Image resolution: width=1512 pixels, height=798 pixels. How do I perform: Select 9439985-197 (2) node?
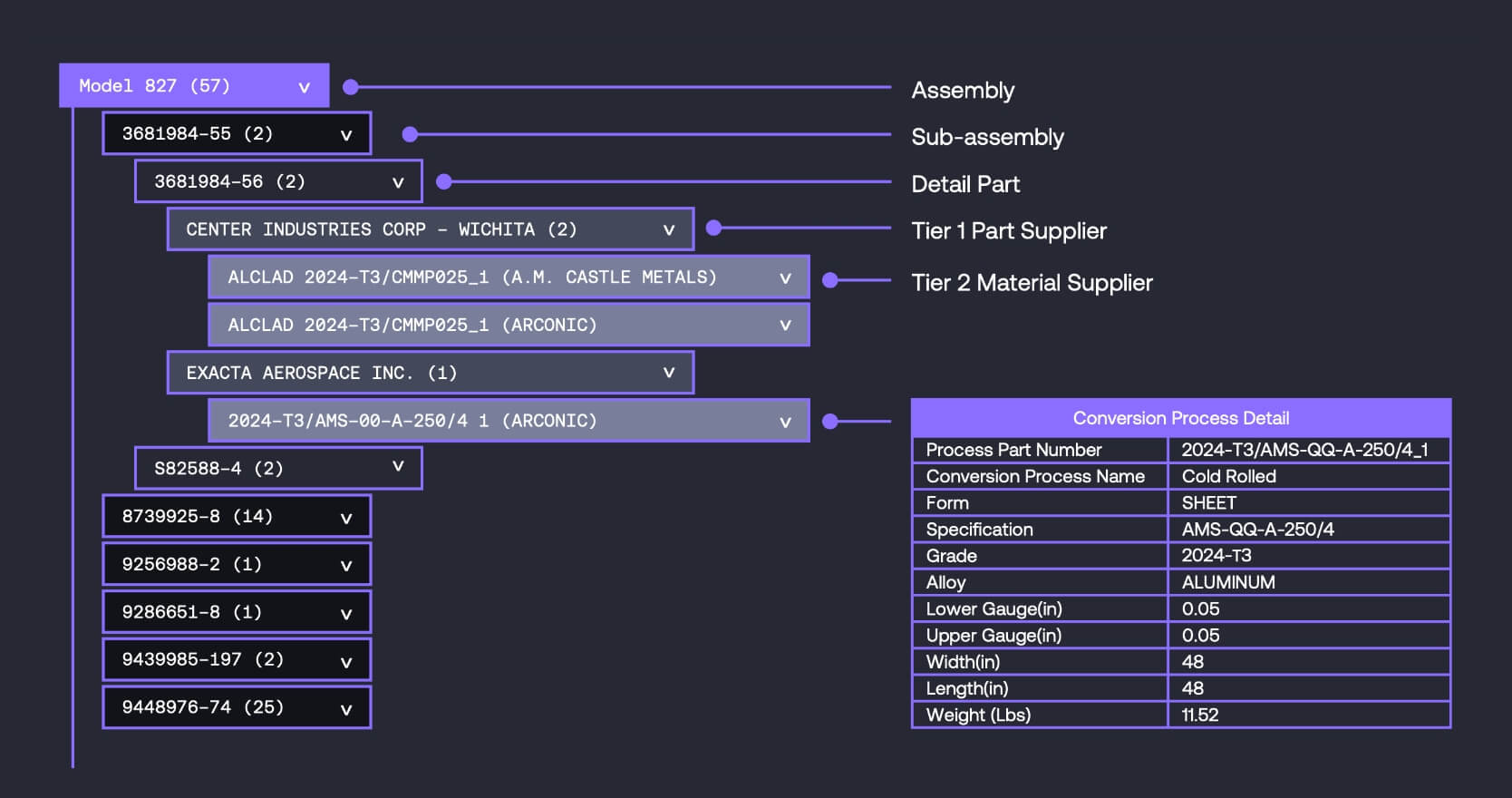point(237,659)
